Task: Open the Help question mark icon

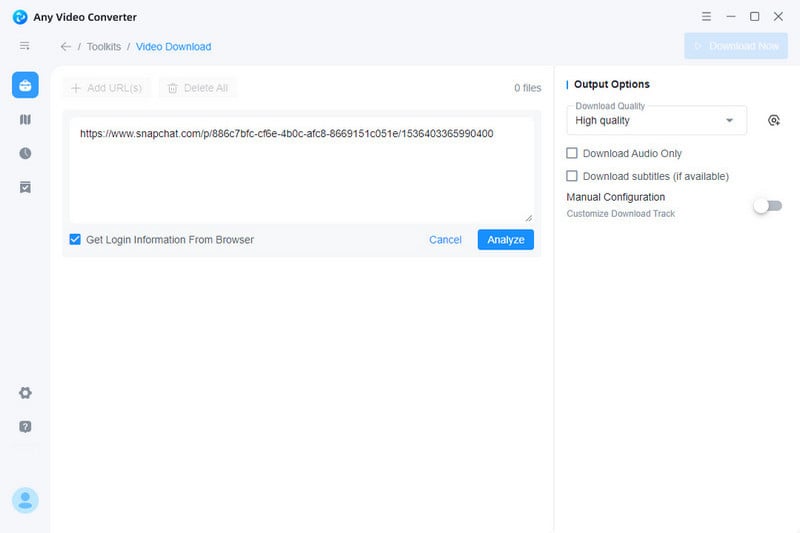Action: 25,426
